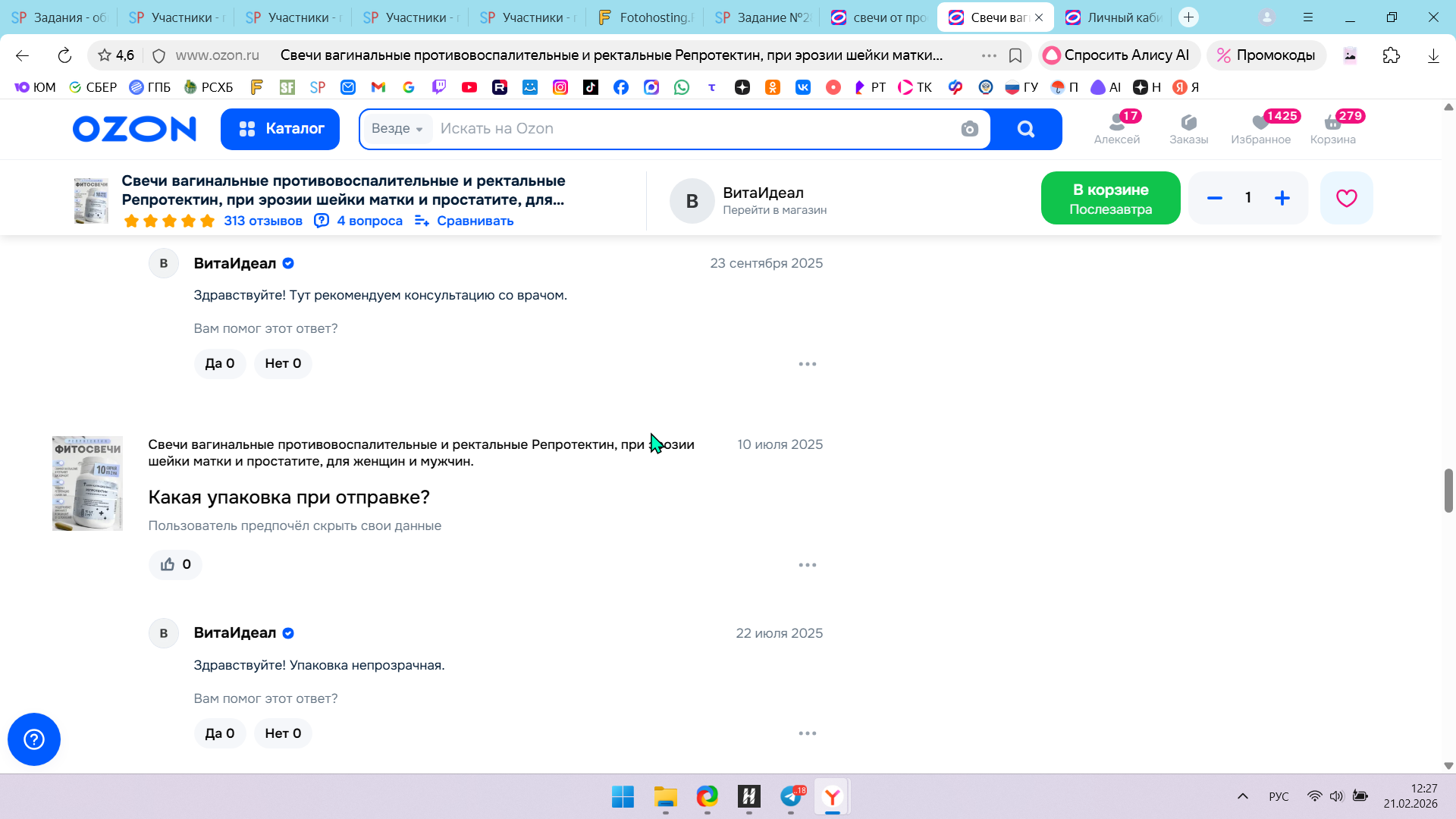Open the Каталог button
The width and height of the screenshot is (1456, 819).
280,129
